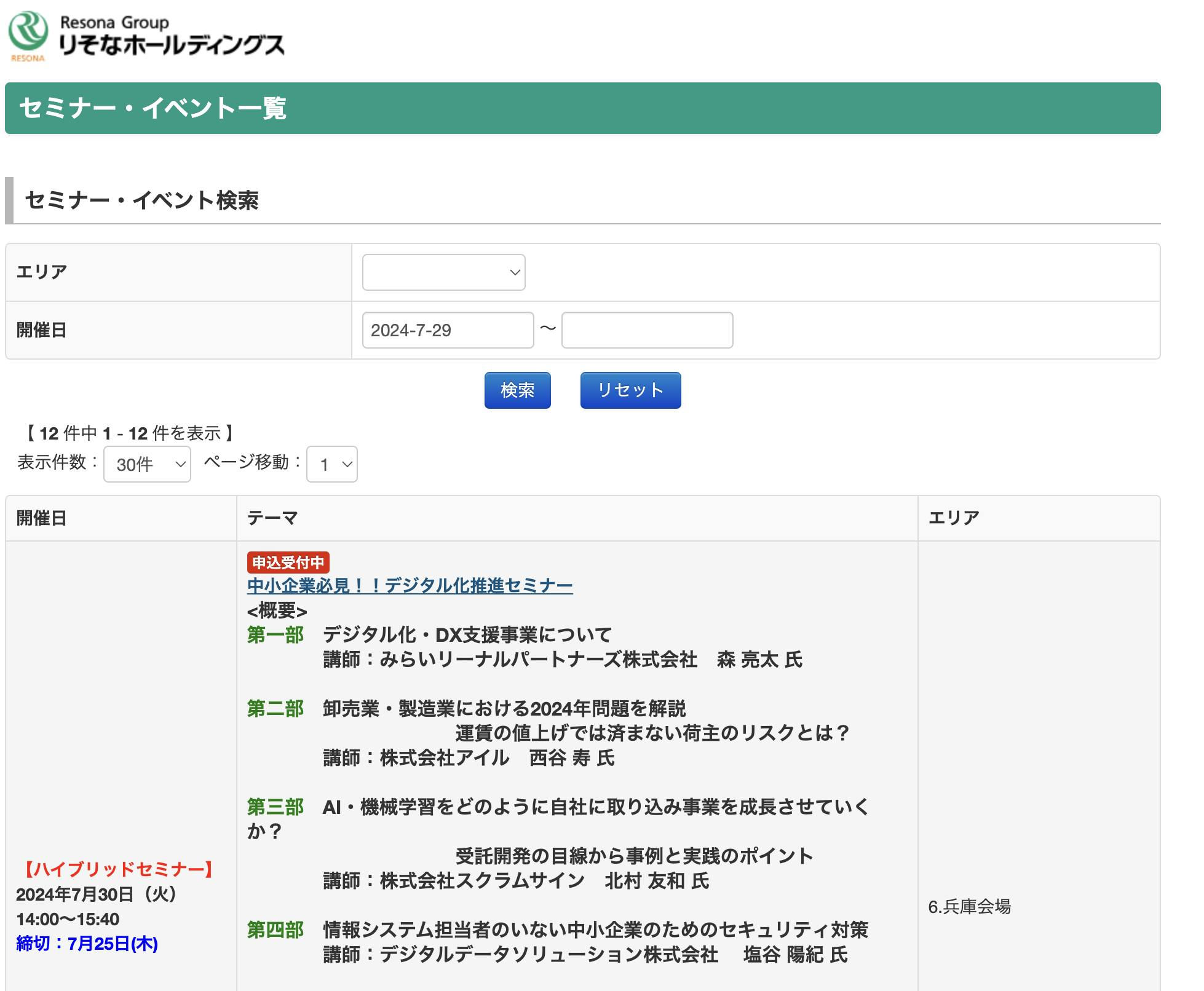Click the 第一部 green section label
Image resolution: width=1204 pixels, height=991 pixels.
[275, 635]
